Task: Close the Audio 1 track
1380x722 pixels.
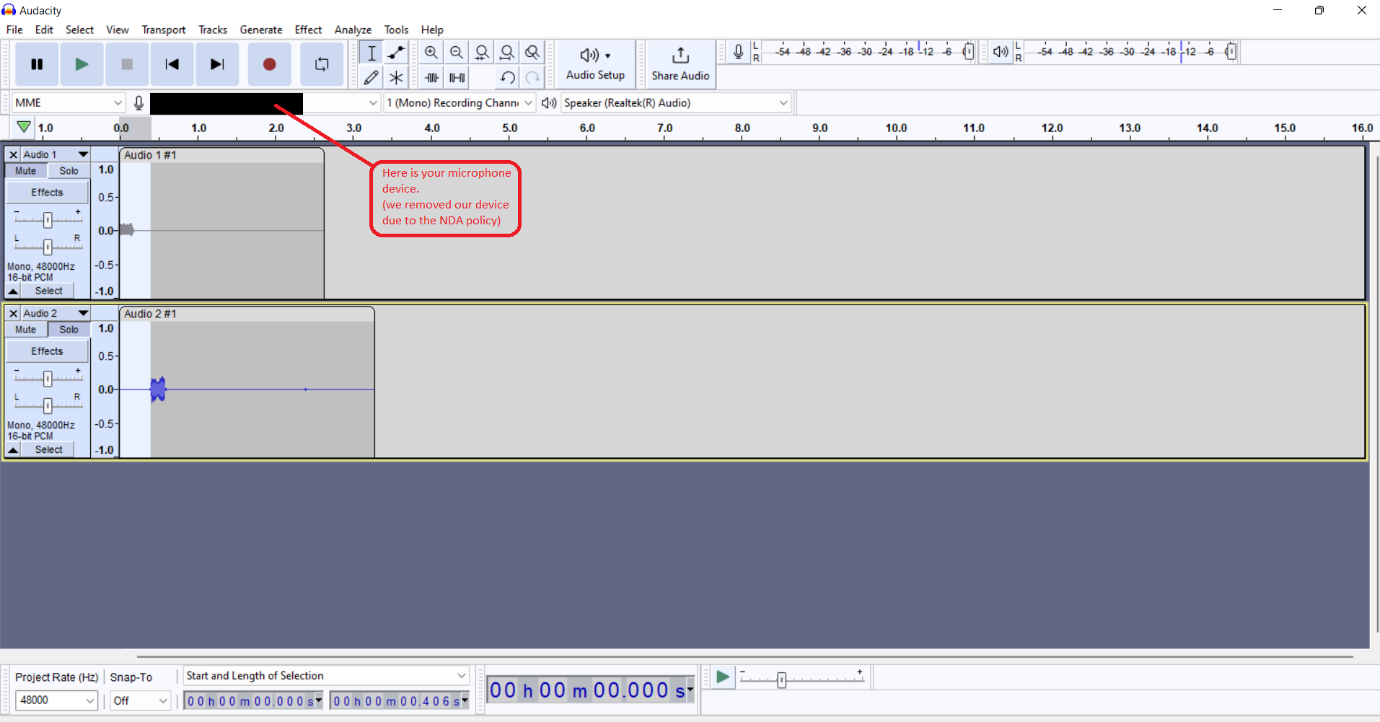Action: pyautogui.click(x=13, y=155)
